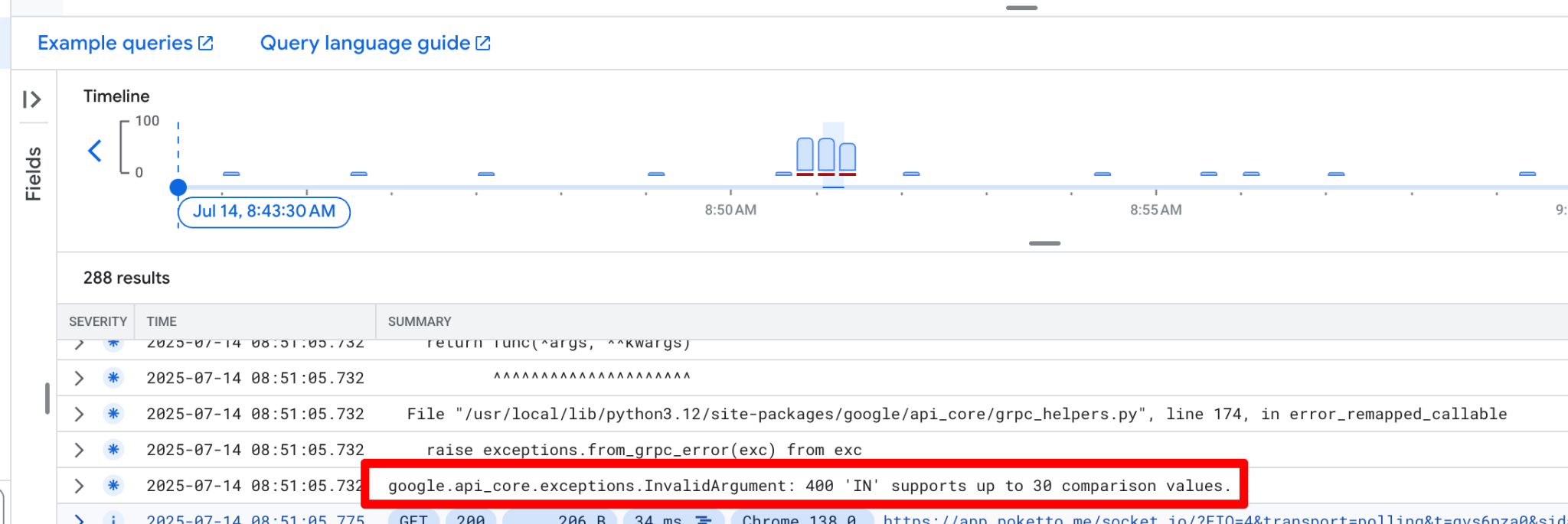Expand the InvalidArgument 400 log entry
1568x524 pixels.
click(x=79, y=486)
